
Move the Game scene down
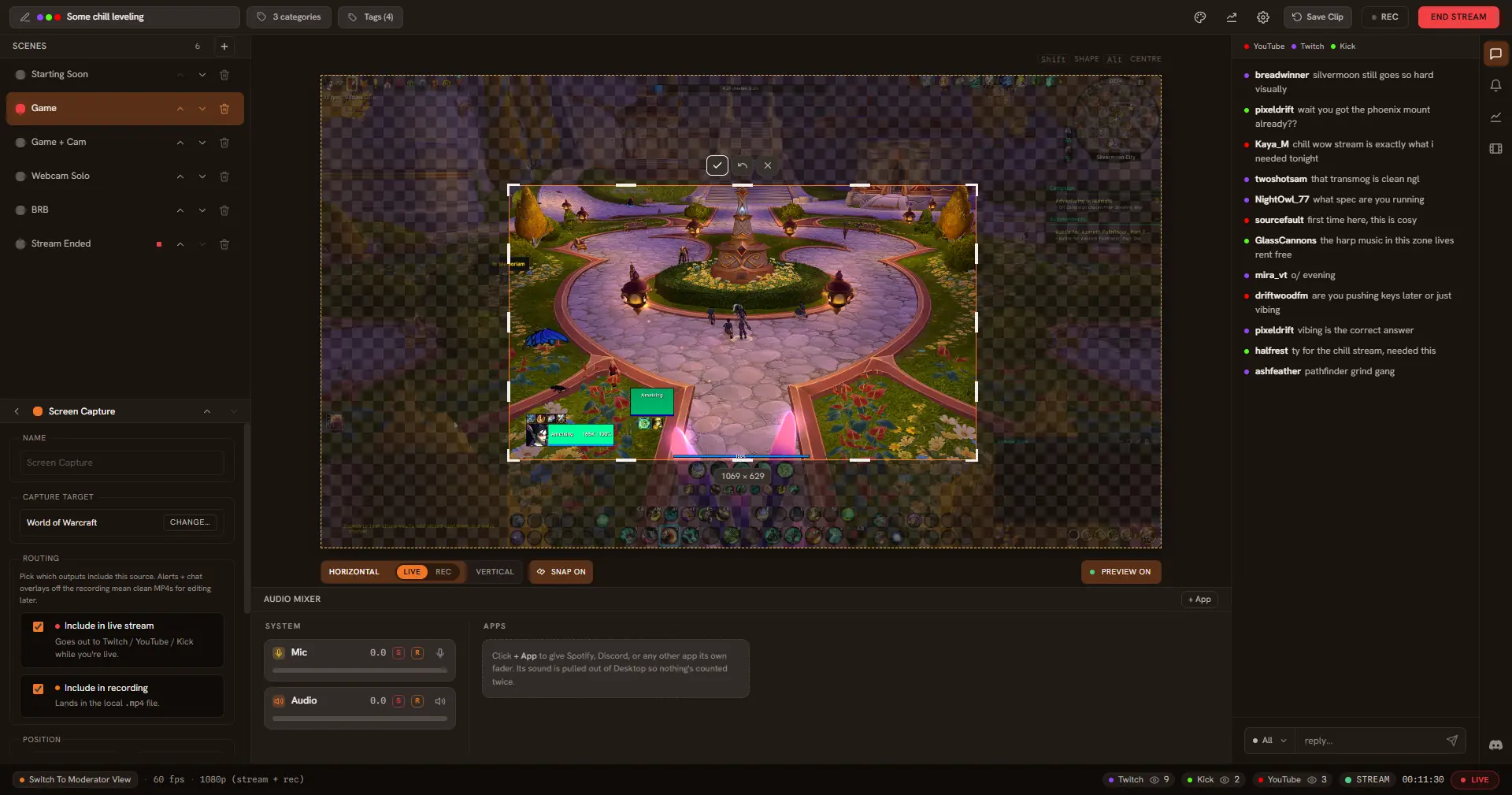point(202,109)
